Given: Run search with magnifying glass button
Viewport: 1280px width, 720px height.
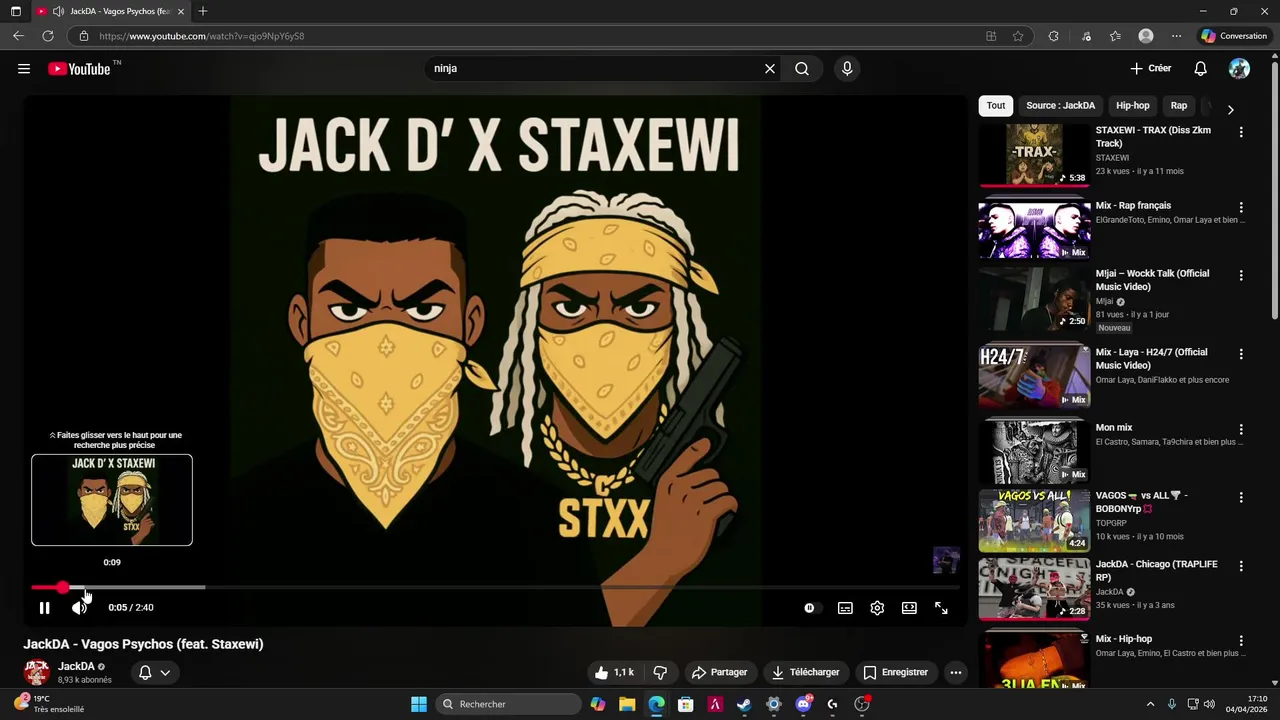Looking at the screenshot, I should 802,69.
